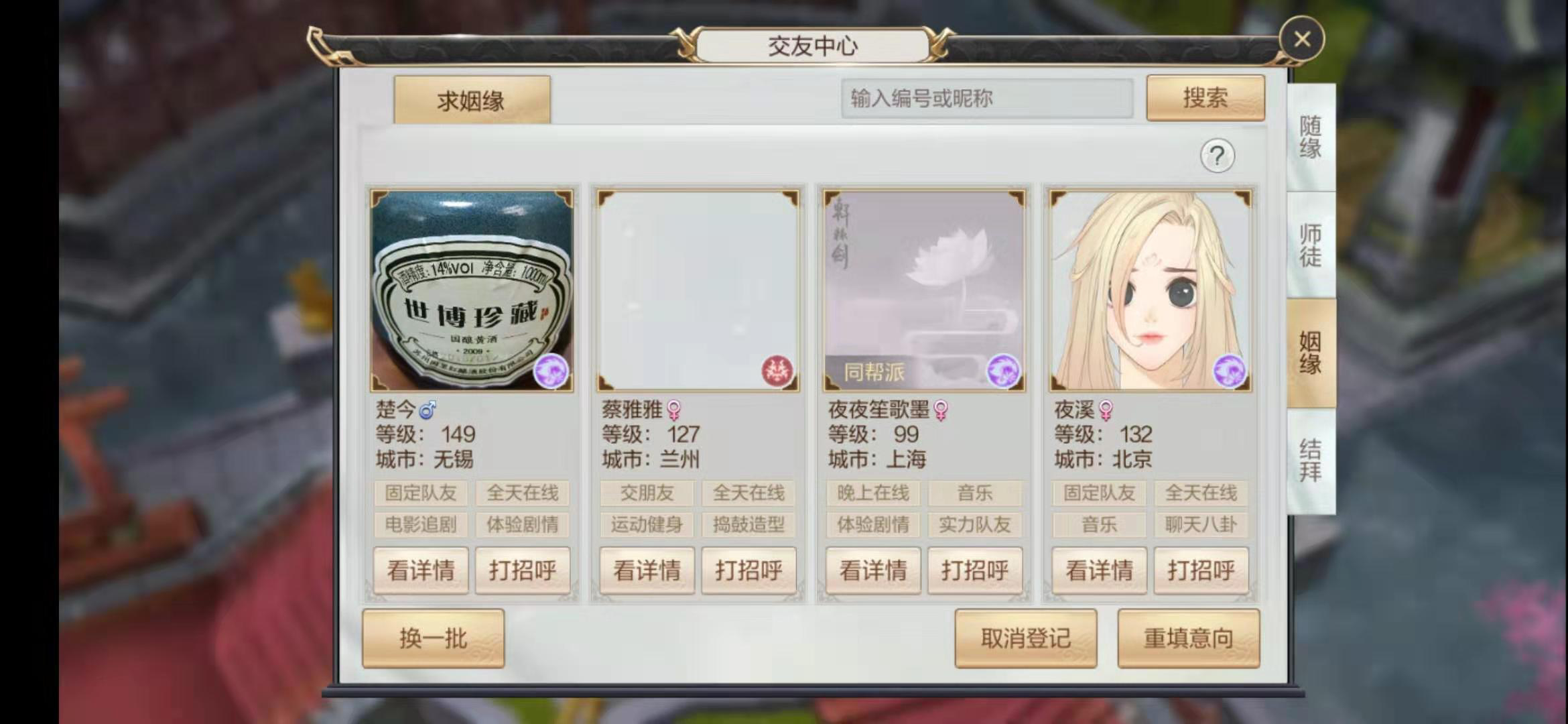Click the purple badge on 夜溪's avatar
Screen dimensions: 1568x724
pos(1230,371)
